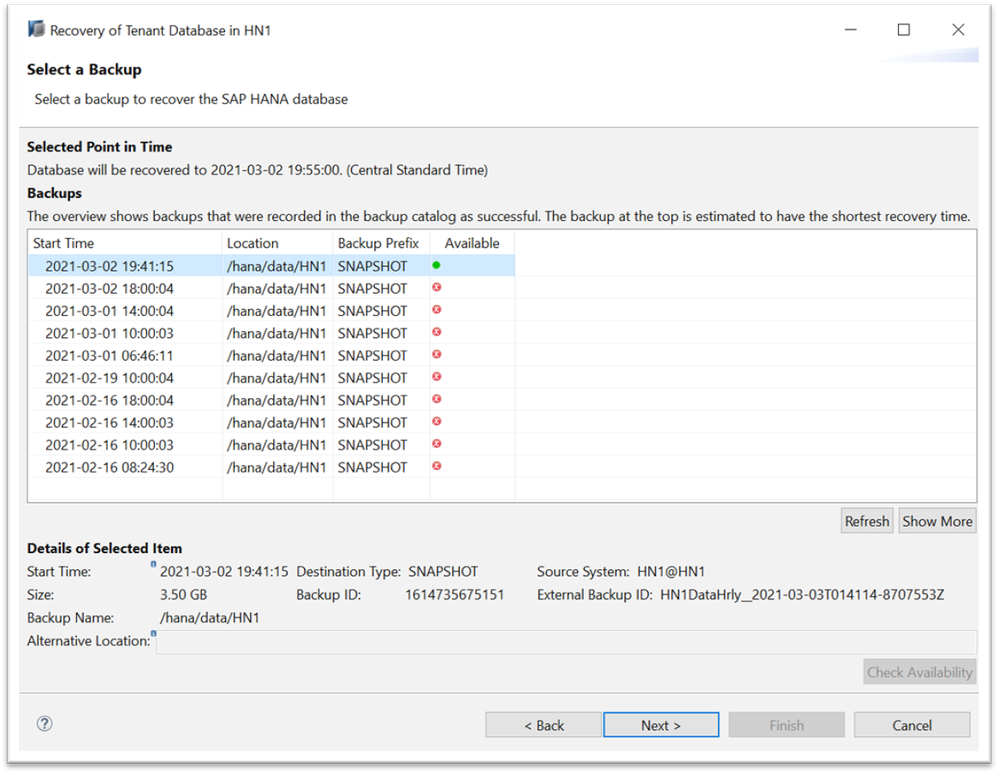Select backup row 2021-02-16 10:00:03

271,445
